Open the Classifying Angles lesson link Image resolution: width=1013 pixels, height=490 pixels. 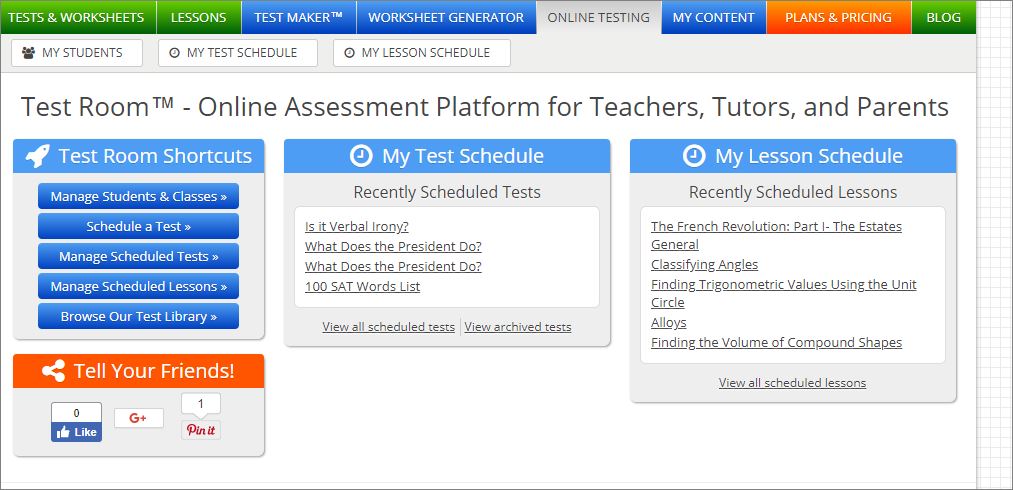point(704,264)
